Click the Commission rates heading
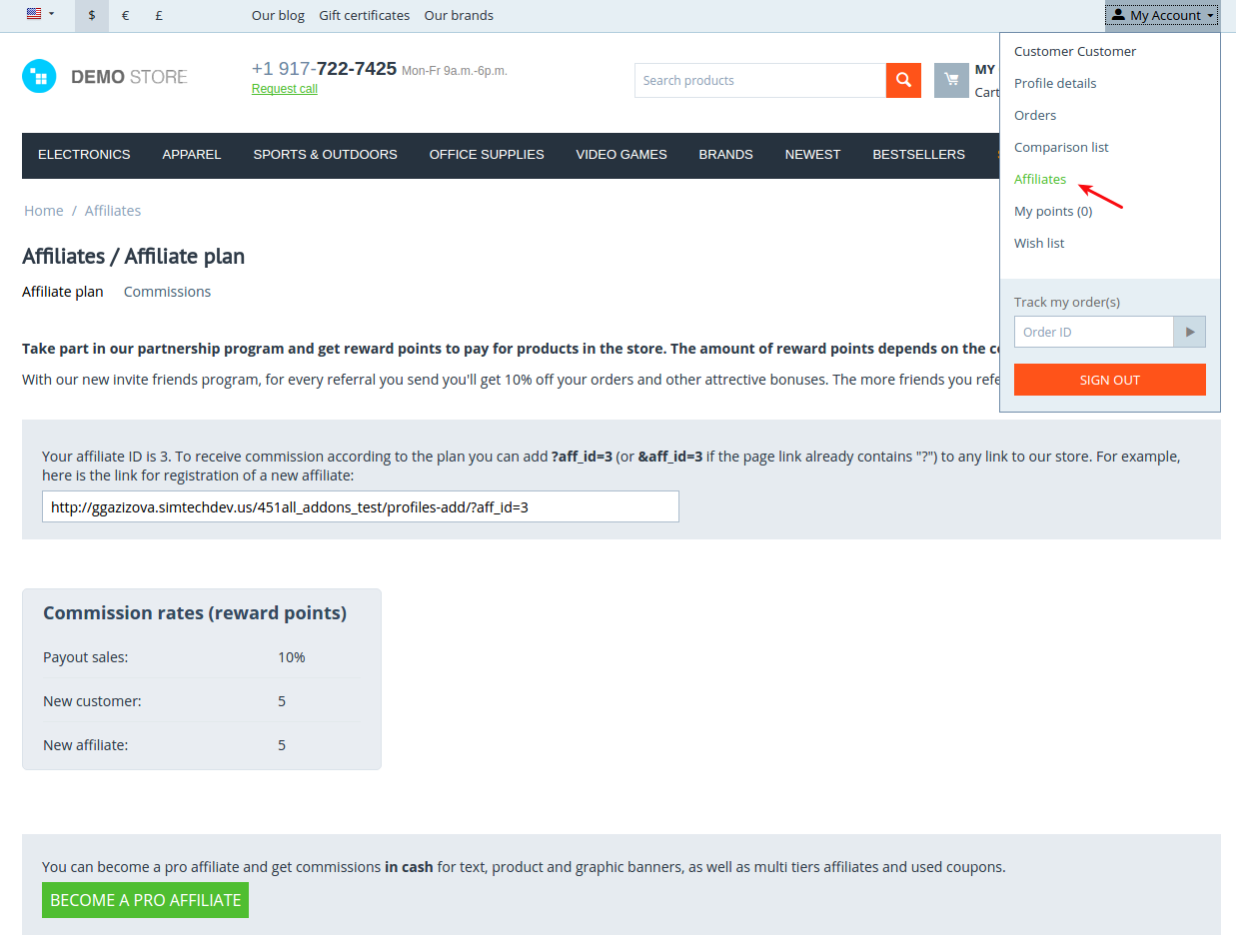This screenshot has width=1236, height=952. pos(195,613)
